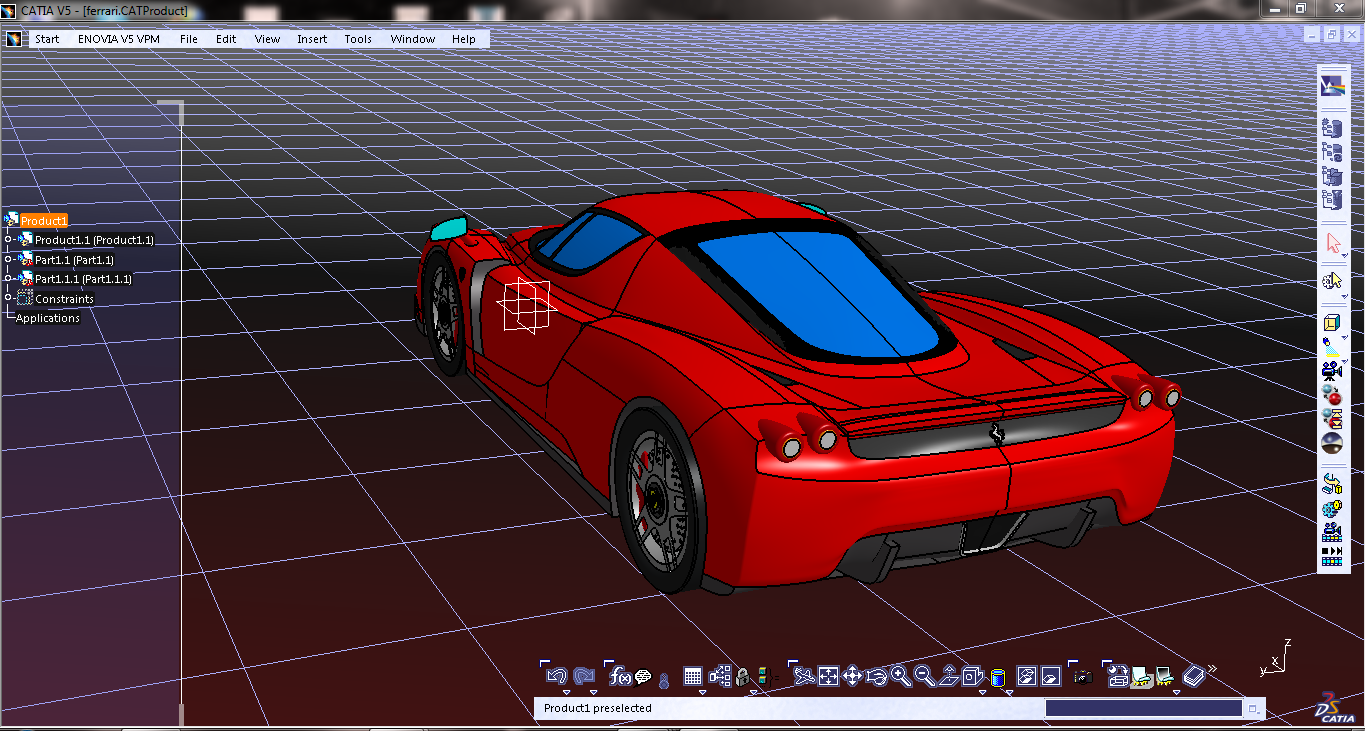
Task: Click "Product1 preselected" status text
Action: 597,708
